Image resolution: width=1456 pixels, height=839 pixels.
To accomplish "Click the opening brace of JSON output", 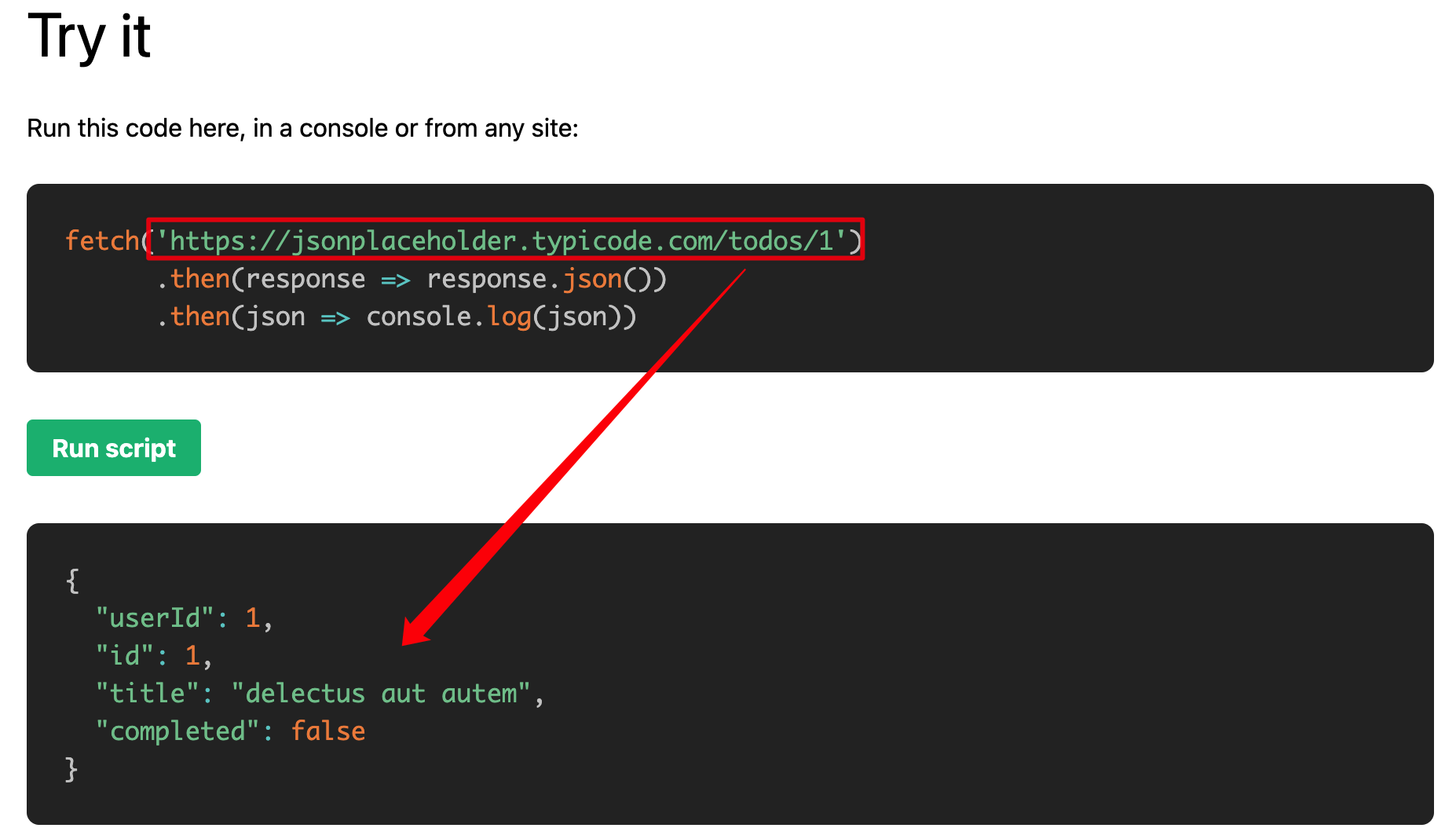I will click(x=72, y=581).
